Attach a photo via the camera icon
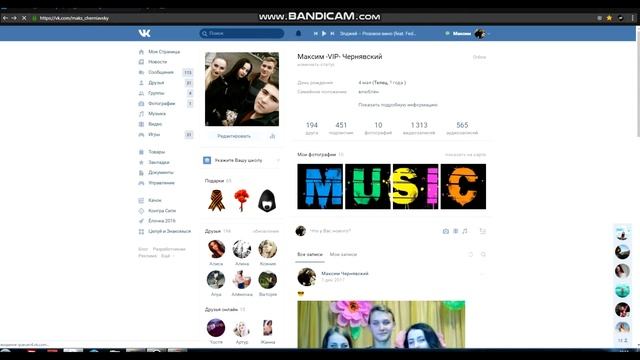The height and width of the screenshot is (360, 640). coord(446,231)
